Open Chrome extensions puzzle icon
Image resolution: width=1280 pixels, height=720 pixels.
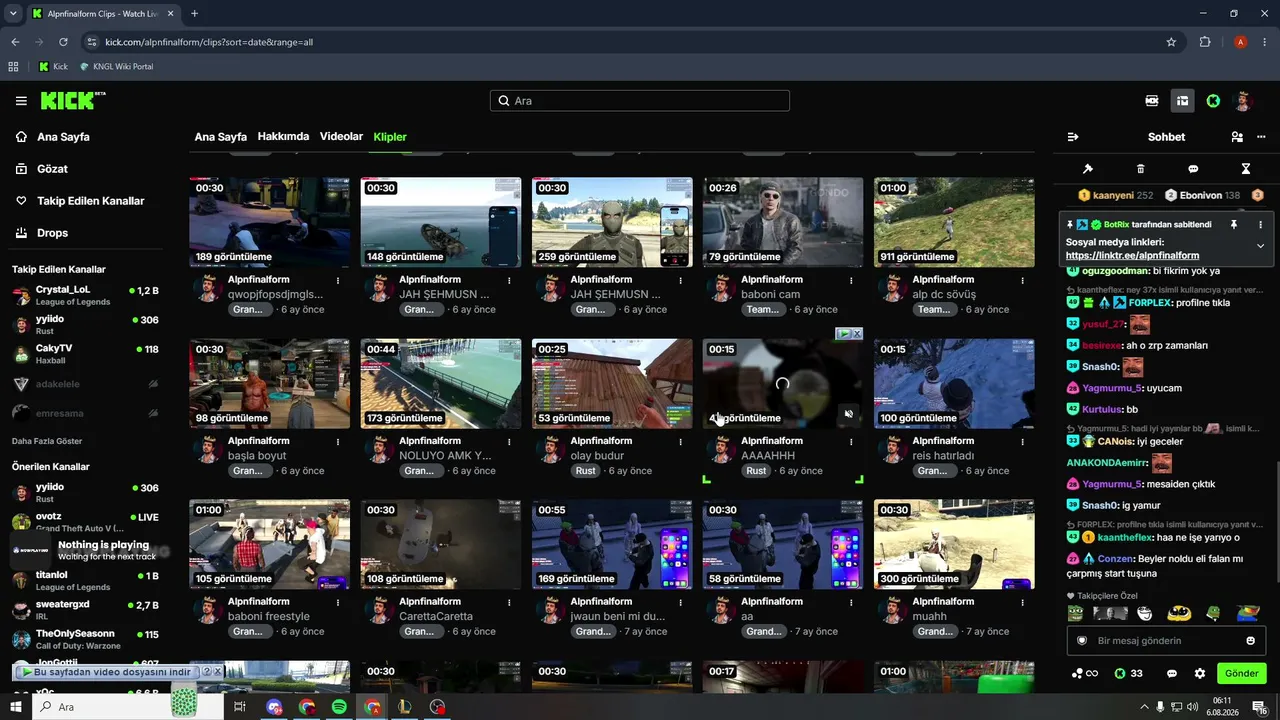[1205, 42]
